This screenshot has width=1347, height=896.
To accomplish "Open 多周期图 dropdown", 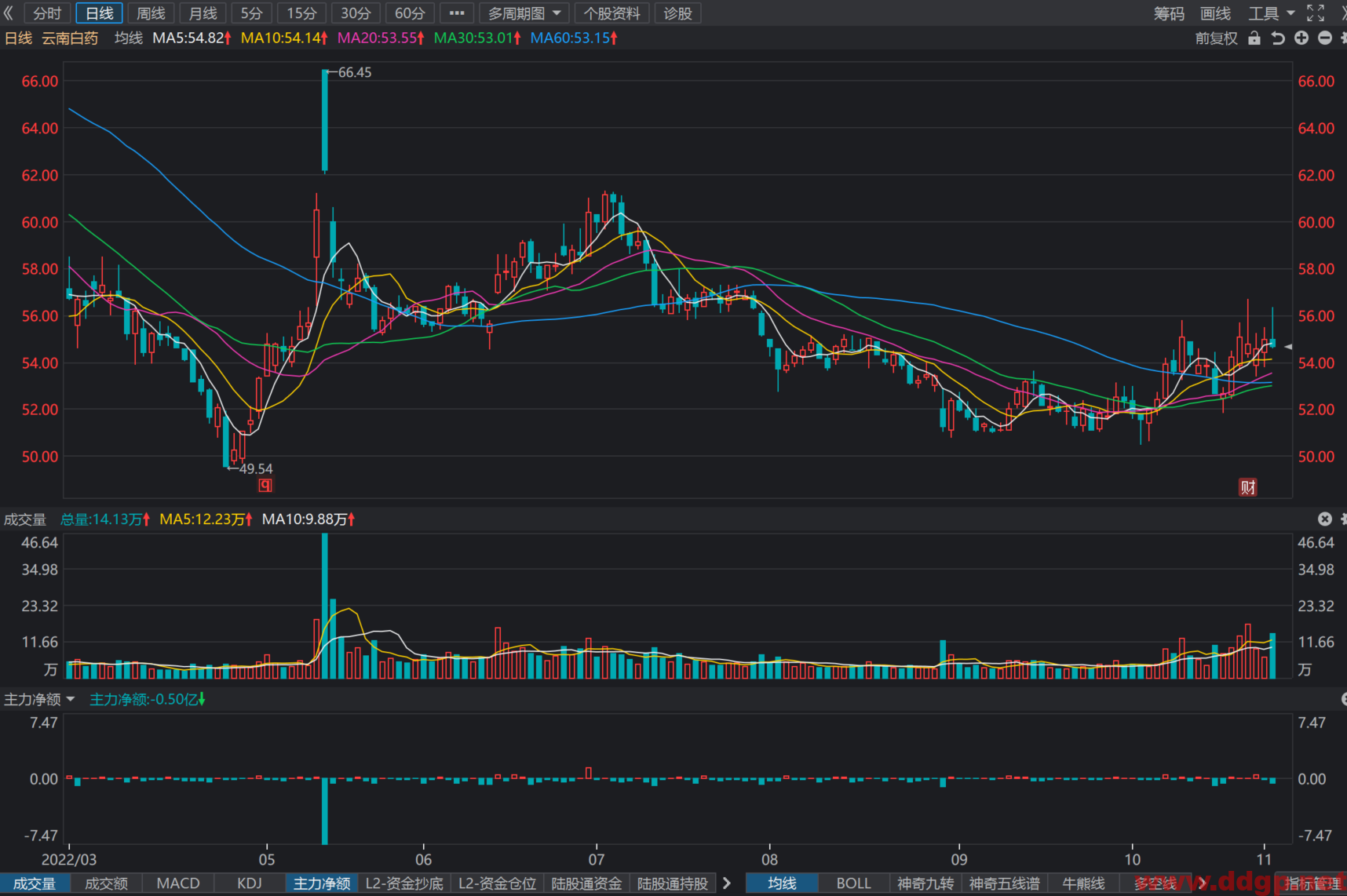I will click(x=524, y=13).
